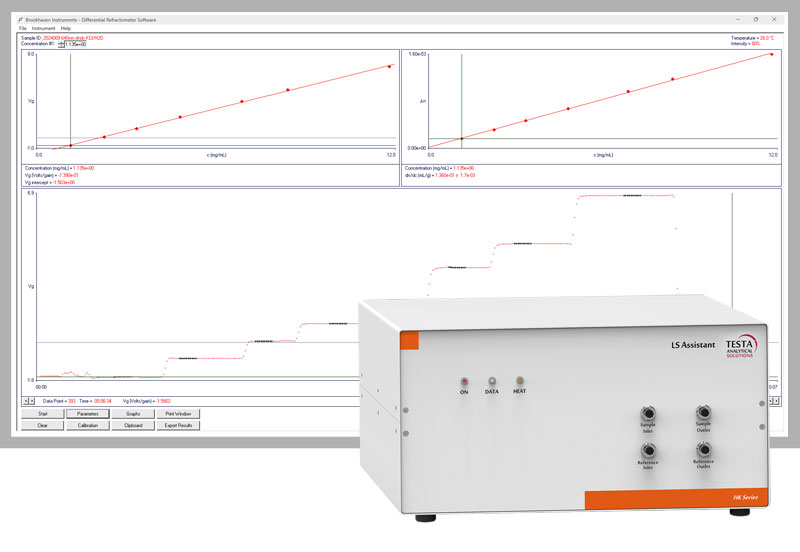The image size is (800, 552).
Task: Click the LS Assistant label on the instrument
Action: [x=693, y=345]
